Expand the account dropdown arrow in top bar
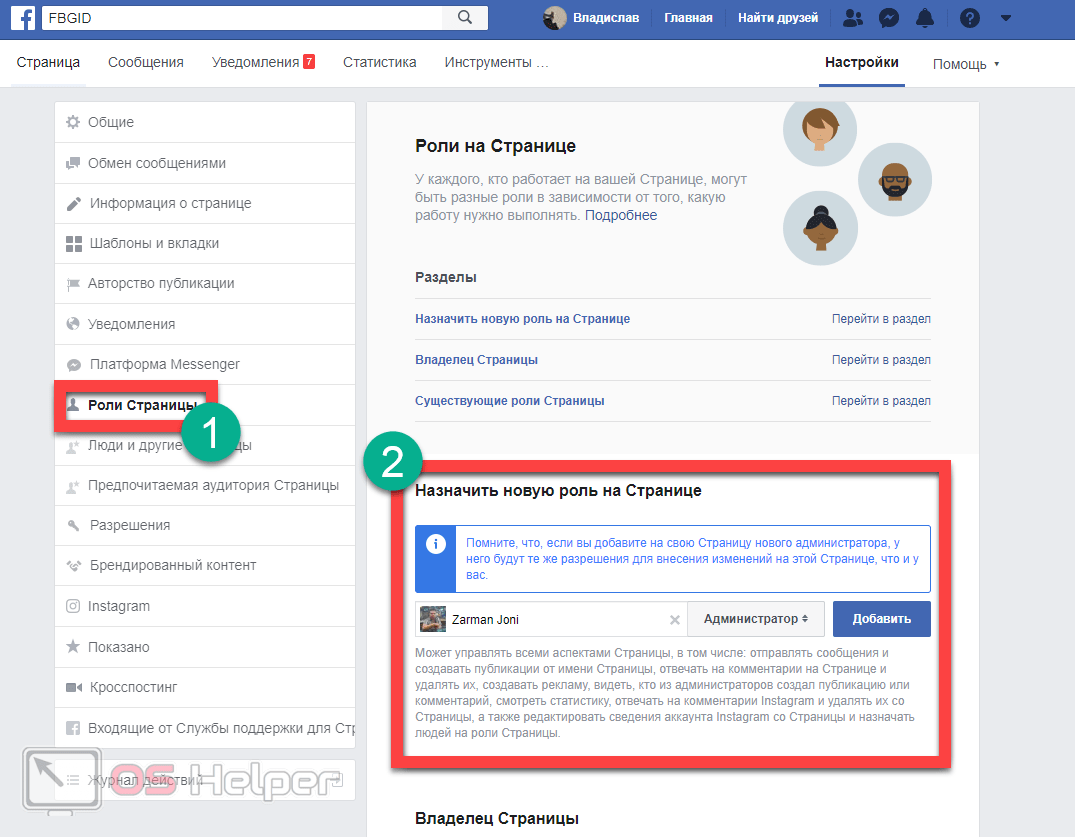Viewport: 1075px width, 837px height. tap(1005, 19)
